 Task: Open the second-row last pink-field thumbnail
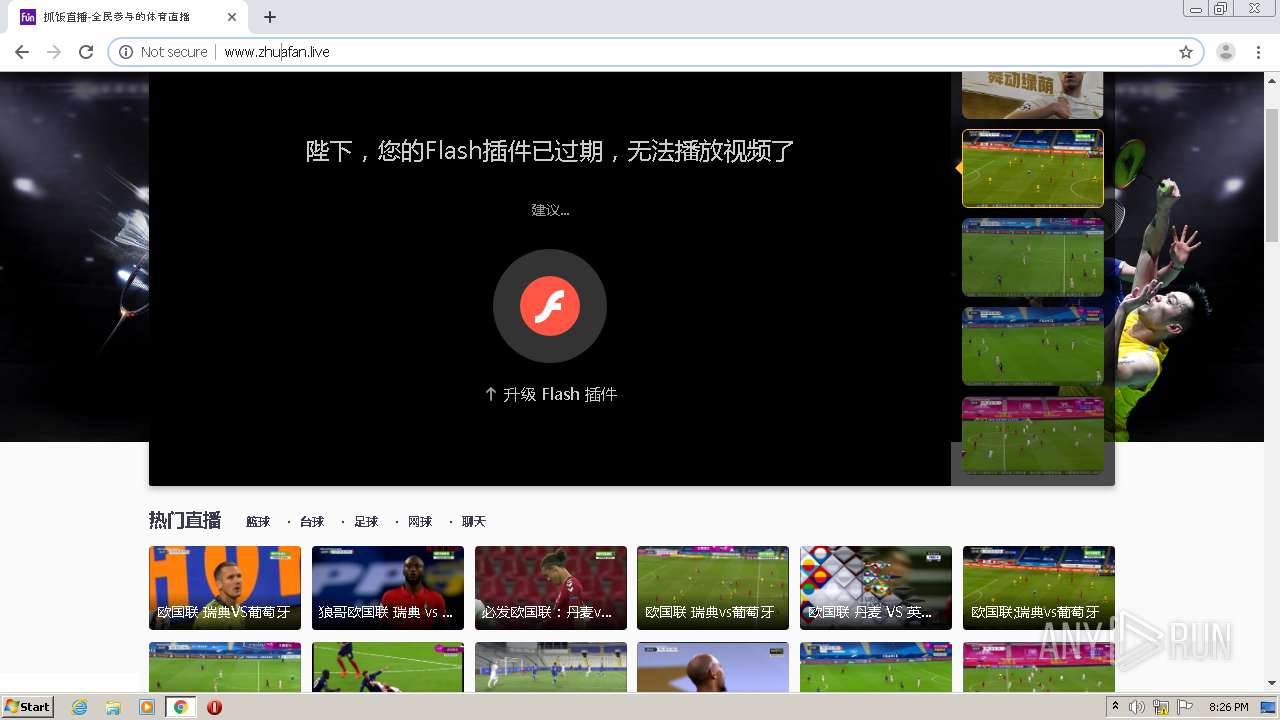1039,667
